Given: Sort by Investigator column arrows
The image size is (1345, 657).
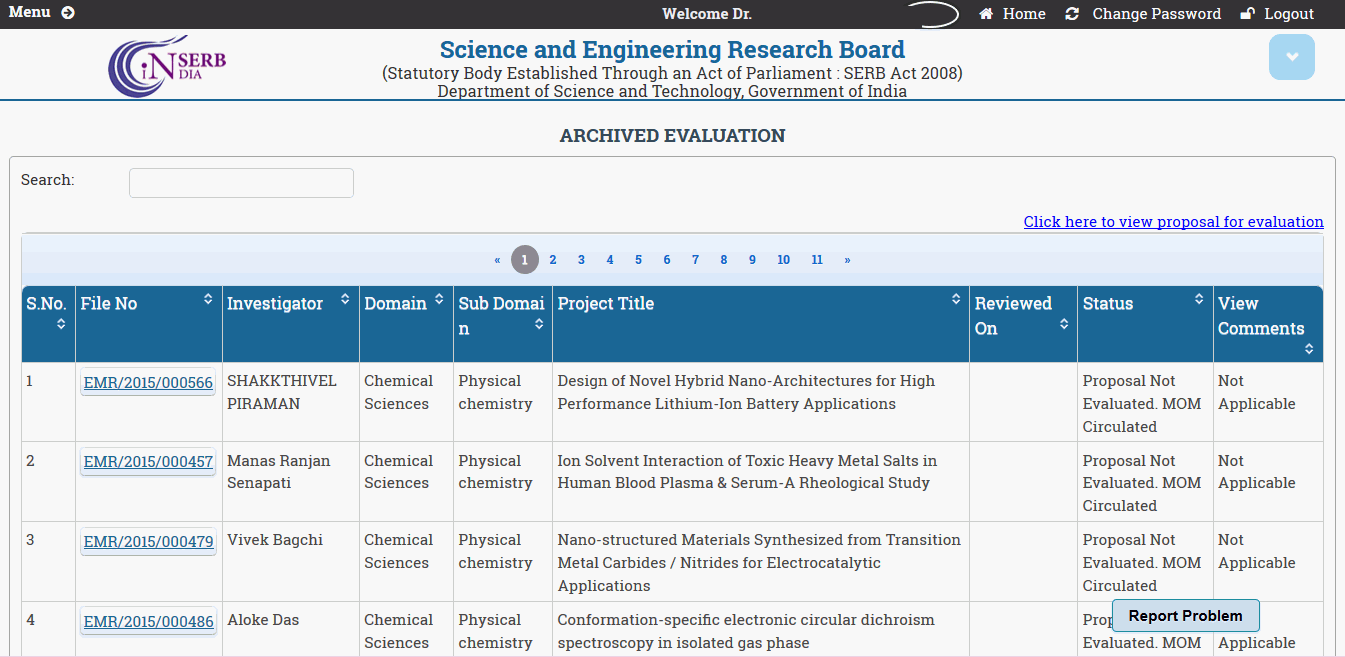Looking at the screenshot, I should coord(345,299).
